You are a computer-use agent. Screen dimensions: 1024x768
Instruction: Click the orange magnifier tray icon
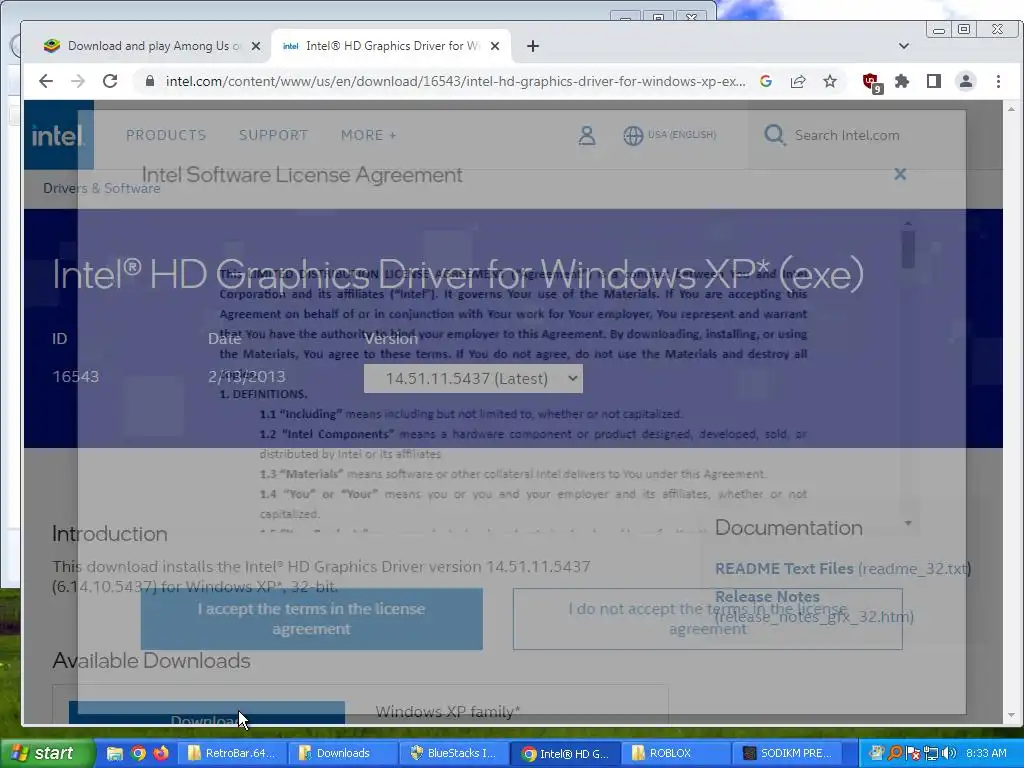click(895, 753)
